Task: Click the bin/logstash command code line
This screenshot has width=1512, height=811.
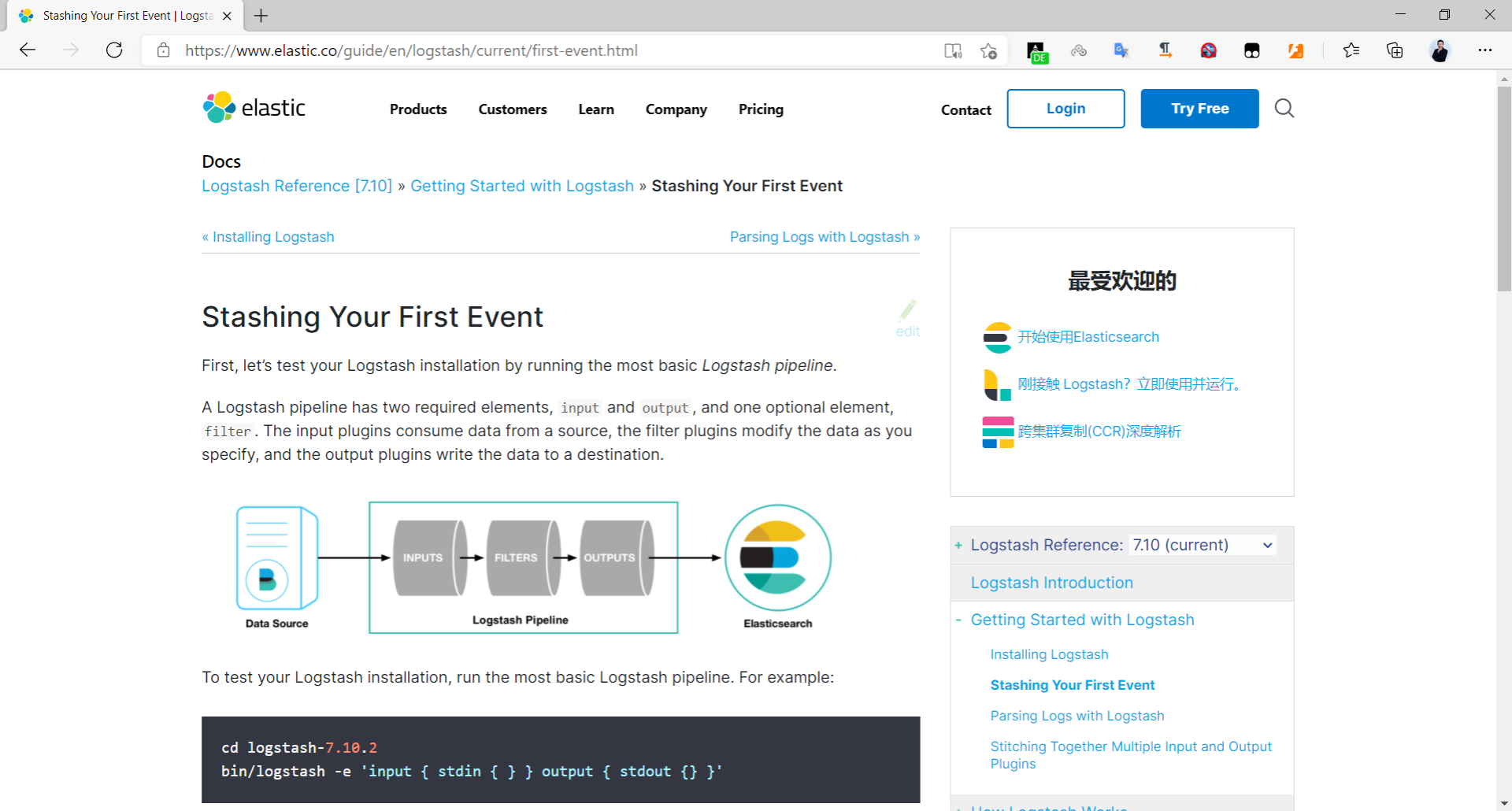Action: (x=472, y=772)
